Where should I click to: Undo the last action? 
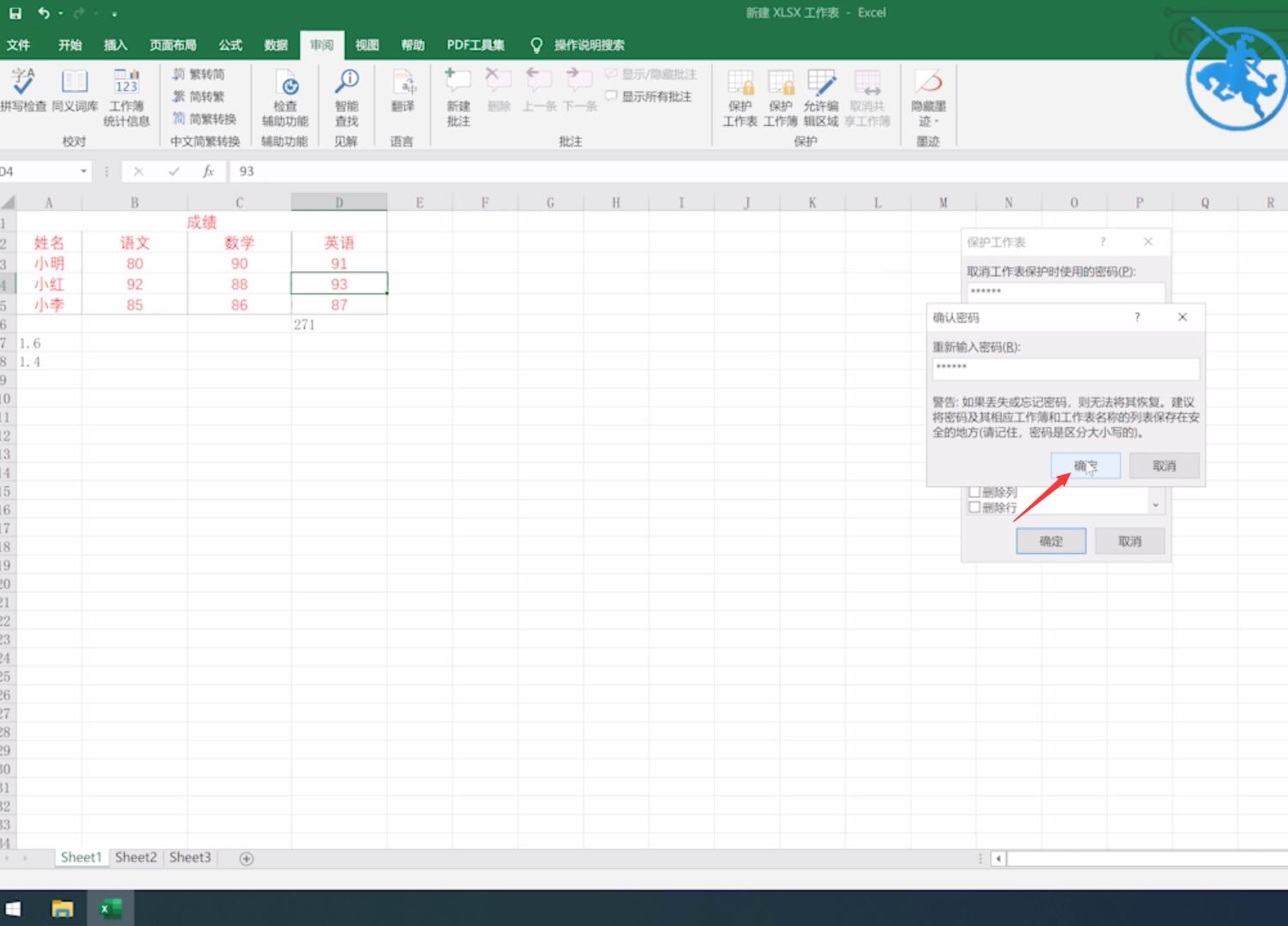click(x=43, y=13)
